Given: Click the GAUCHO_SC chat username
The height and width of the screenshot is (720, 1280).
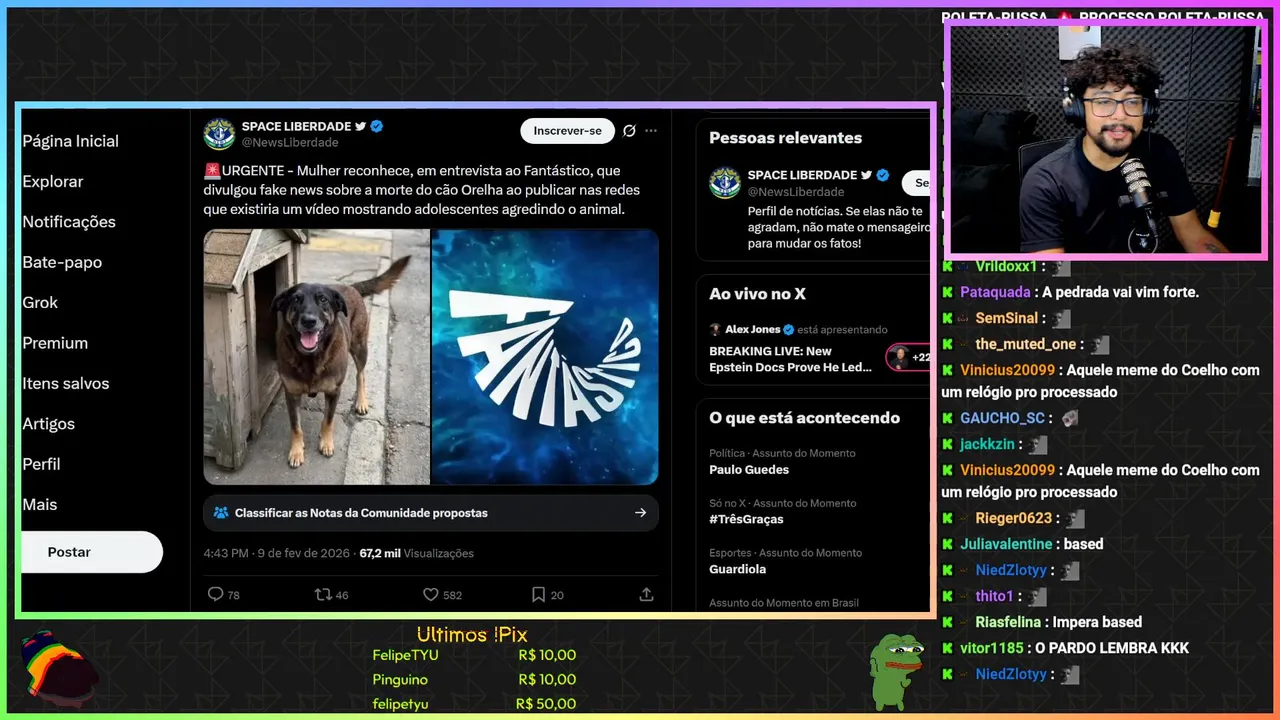Looking at the screenshot, I should [x=1002, y=418].
